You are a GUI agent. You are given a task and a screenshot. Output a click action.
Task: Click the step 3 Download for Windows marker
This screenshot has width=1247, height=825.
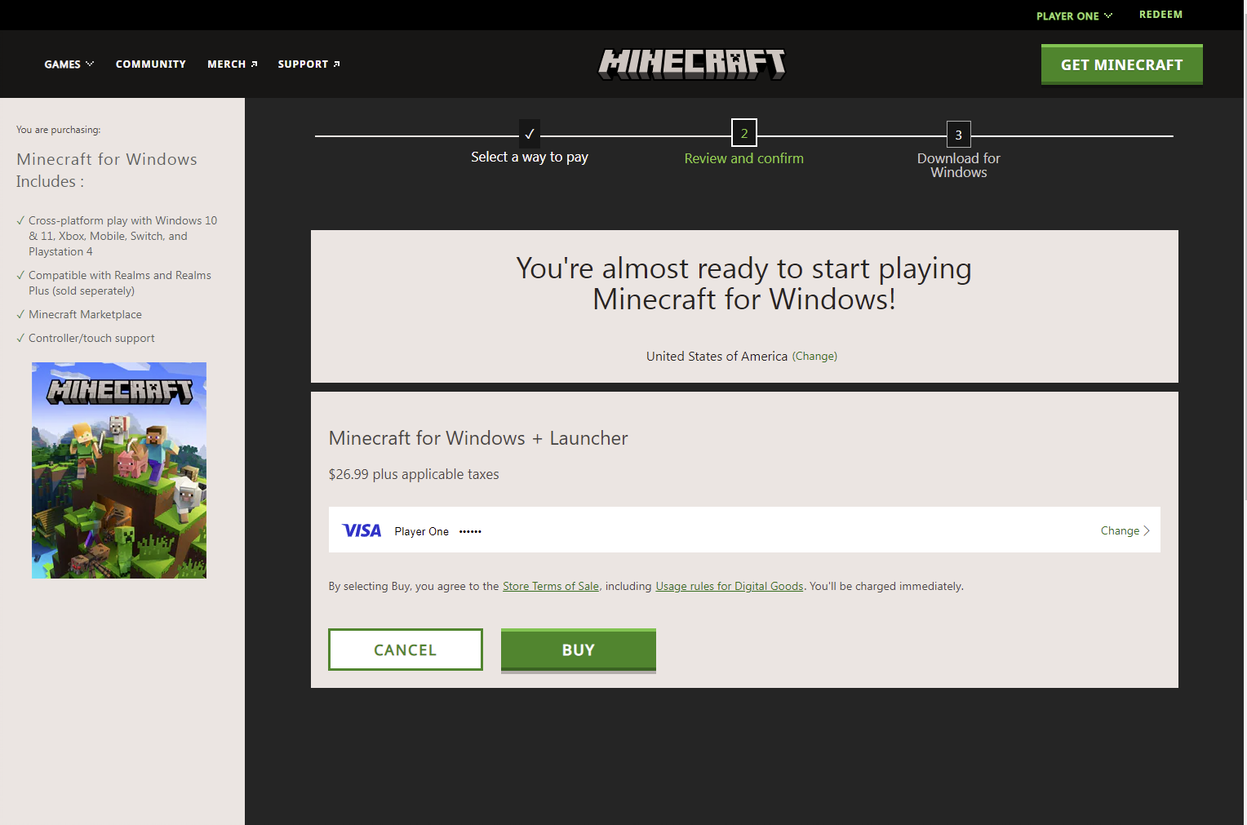pyautogui.click(x=957, y=134)
